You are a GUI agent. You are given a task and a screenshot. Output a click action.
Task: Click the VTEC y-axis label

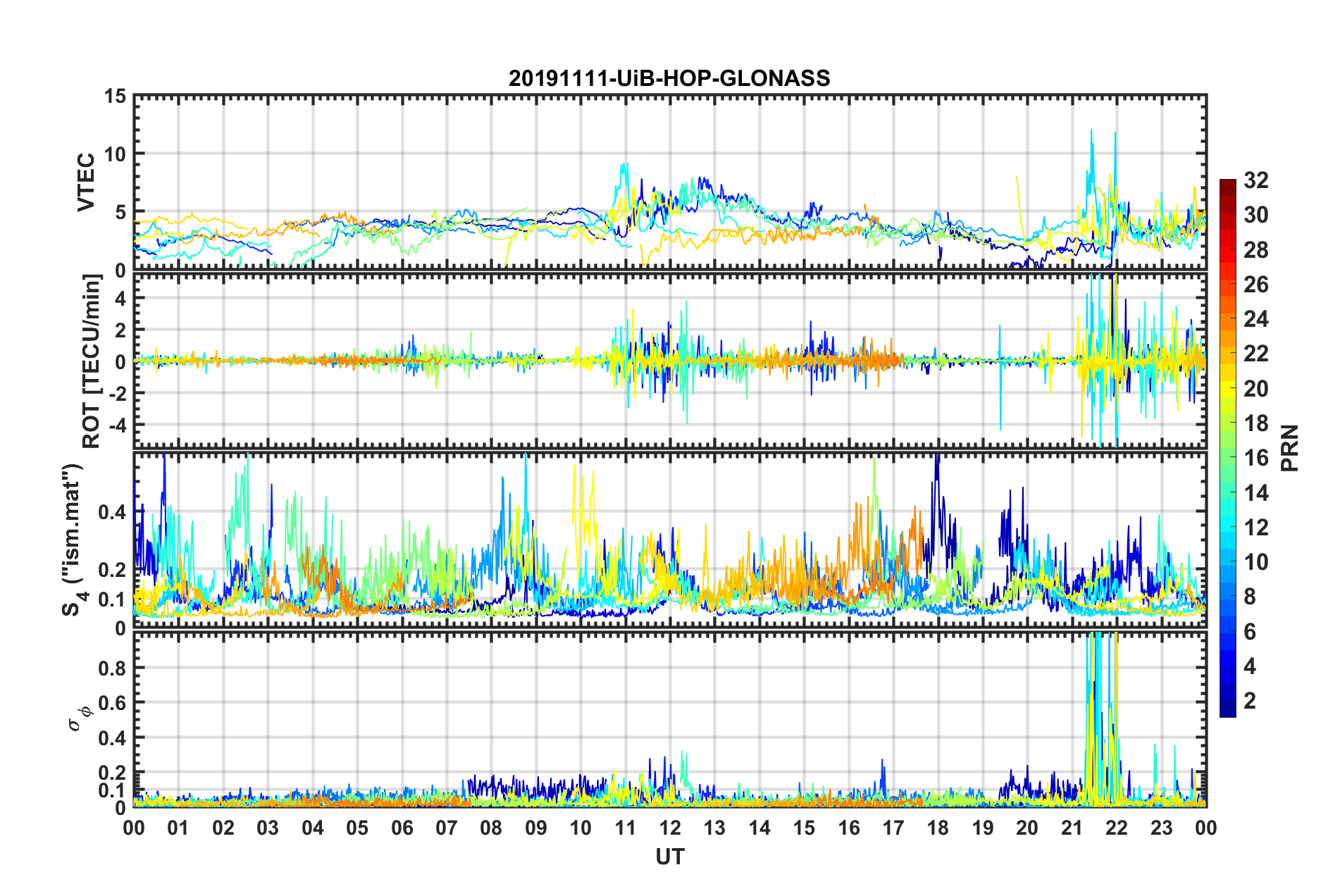click(86, 183)
